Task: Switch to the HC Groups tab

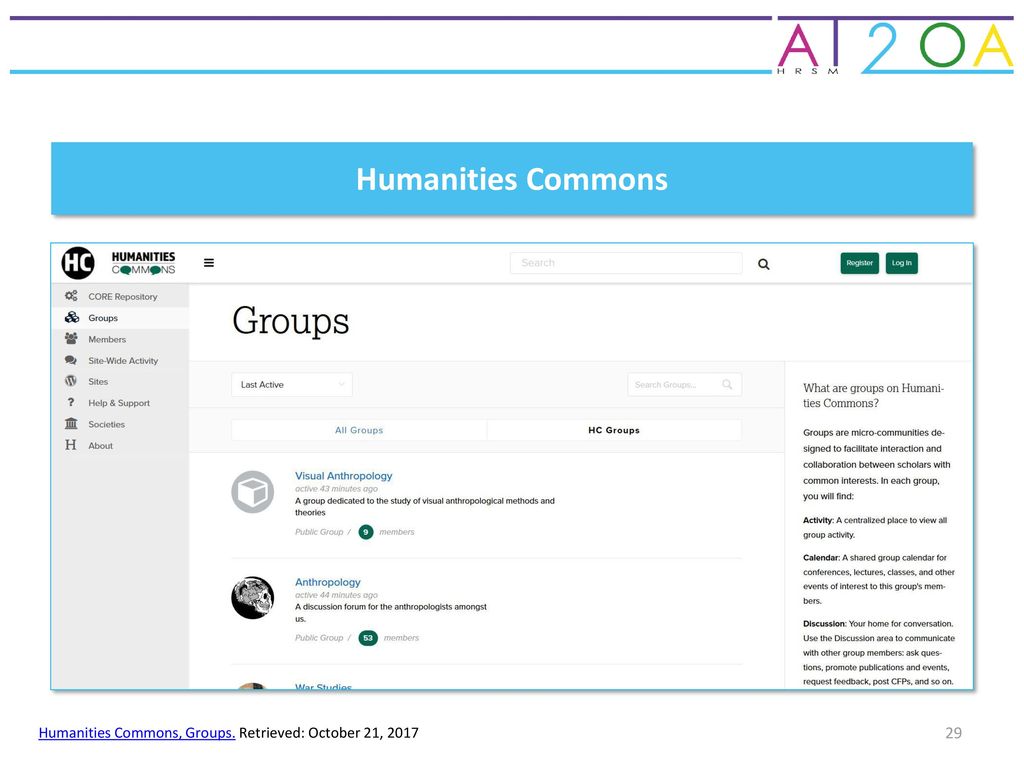Action: pyautogui.click(x=614, y=430)
